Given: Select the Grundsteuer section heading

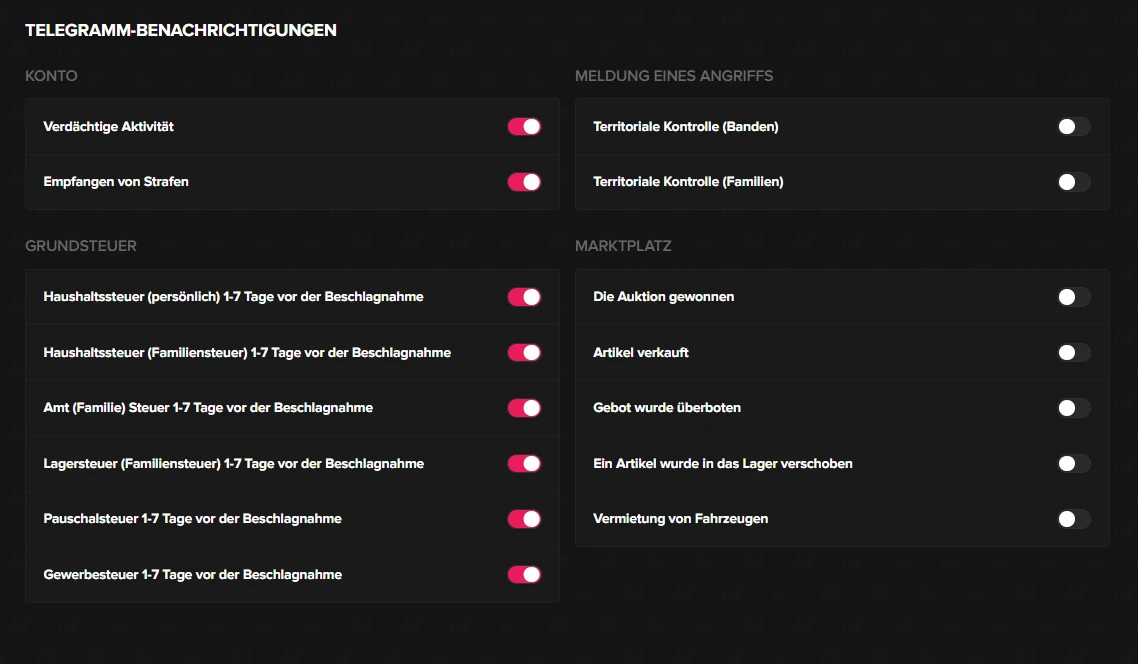Looking at the screenshot, I should pyautogui.click(x=81, y=246).
